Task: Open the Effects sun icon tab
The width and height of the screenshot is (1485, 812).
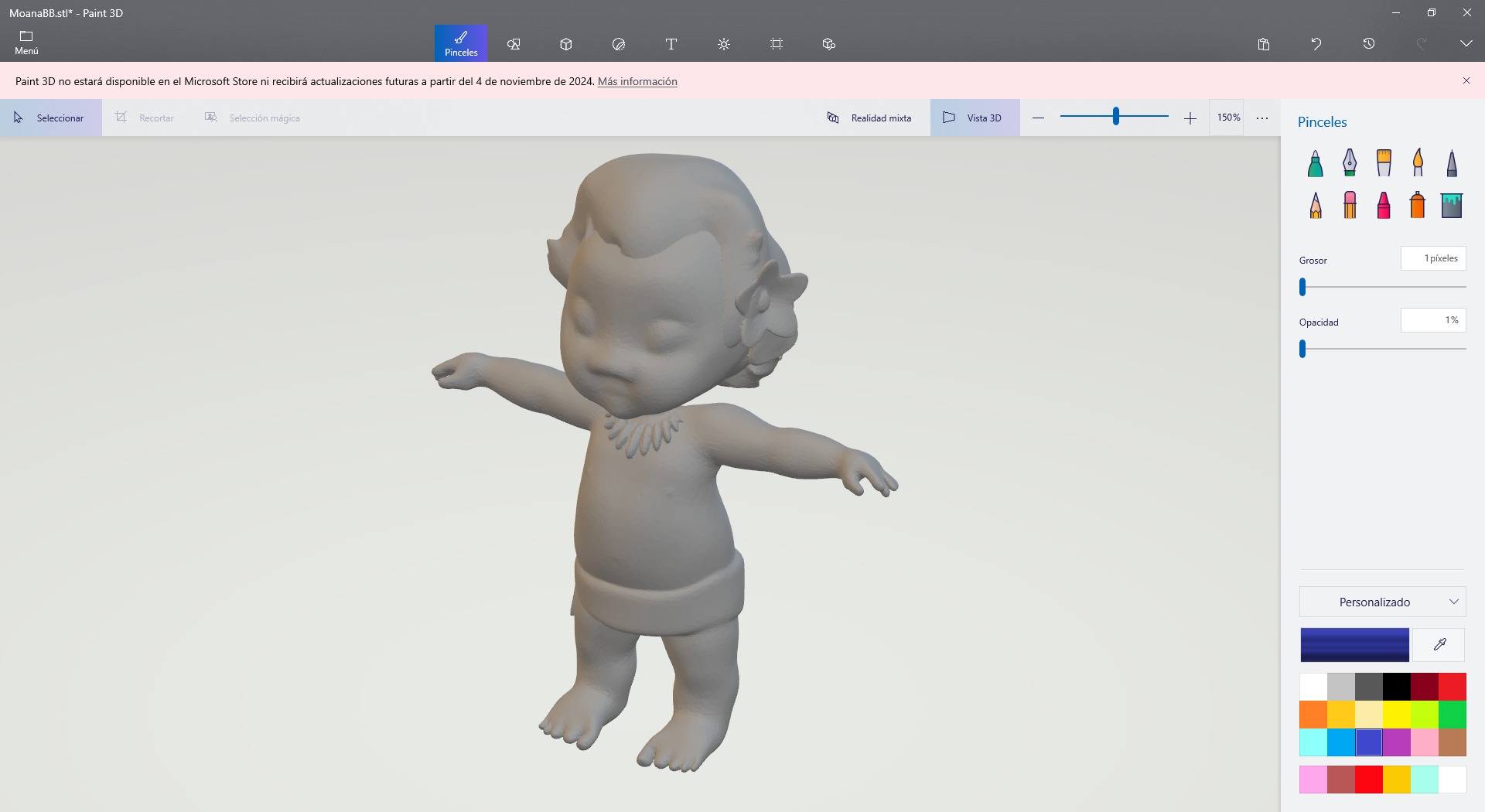Action: click(x=724, y=44)
